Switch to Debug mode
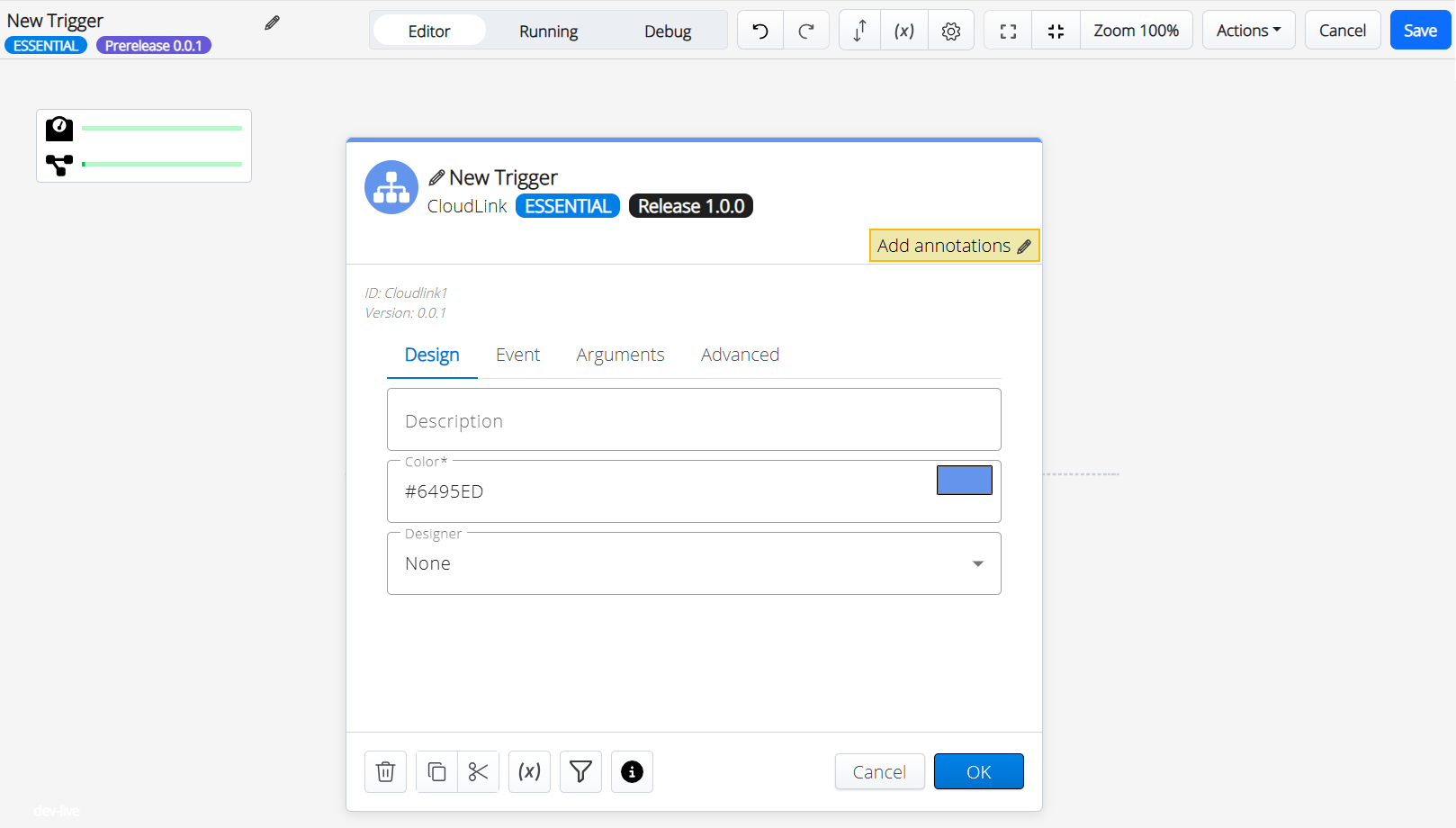This screenshot has width=1456, height=828. (x=667, y=31)
